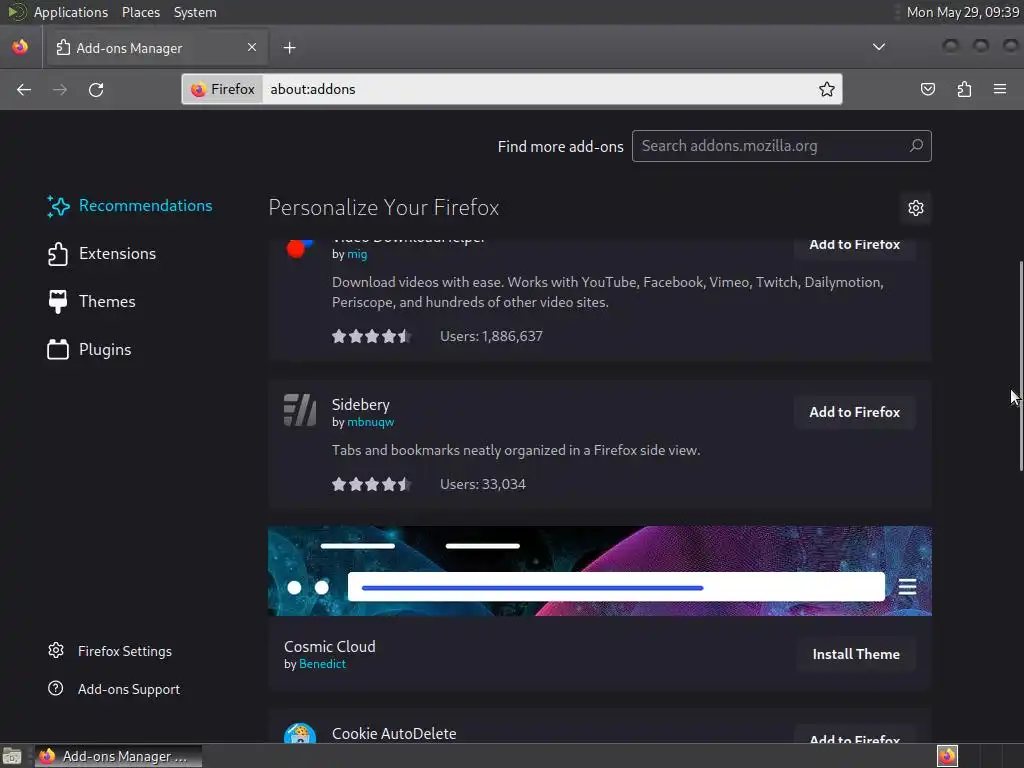Click the page vertical scrollbar thumb

(1021, 366)
